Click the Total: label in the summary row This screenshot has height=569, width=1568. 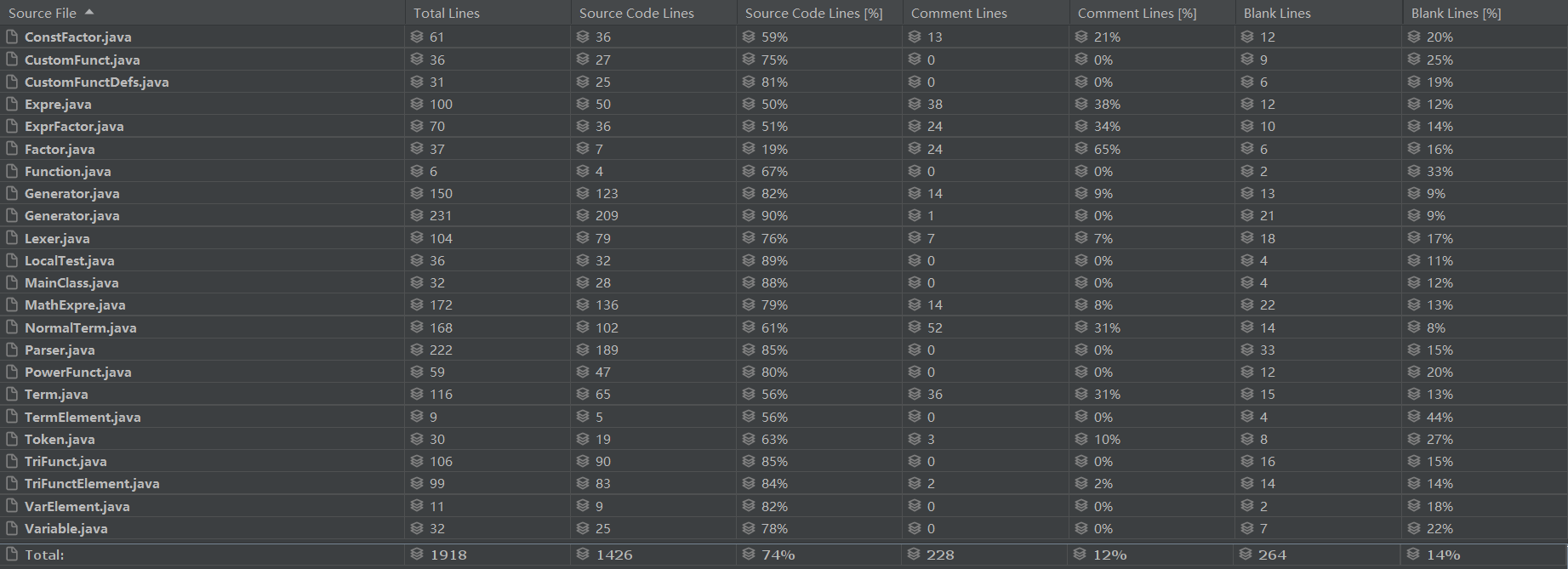click(x=44, y=555)
